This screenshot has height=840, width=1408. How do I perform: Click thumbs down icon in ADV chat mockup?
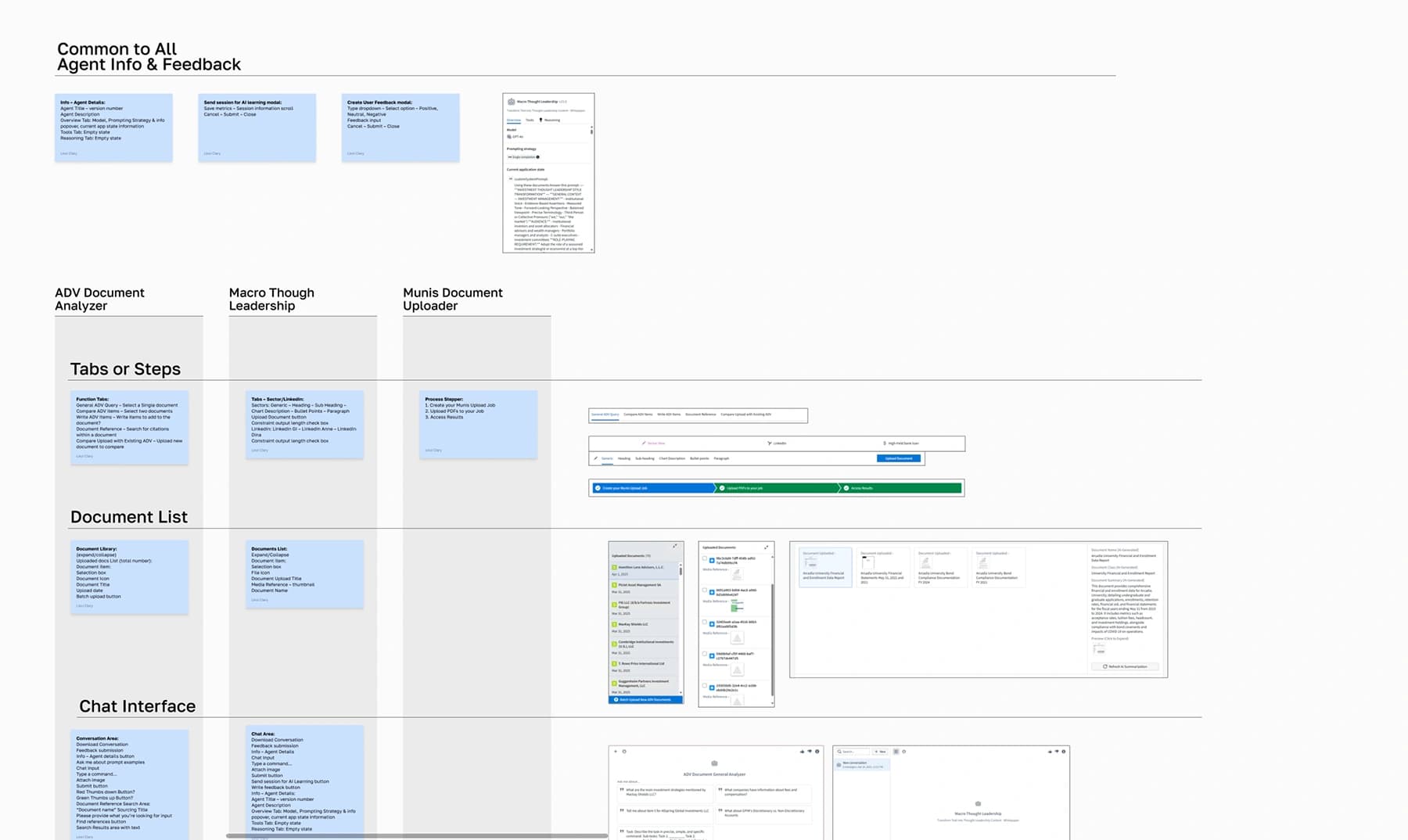pyautogui.click(x=810, y=751)
